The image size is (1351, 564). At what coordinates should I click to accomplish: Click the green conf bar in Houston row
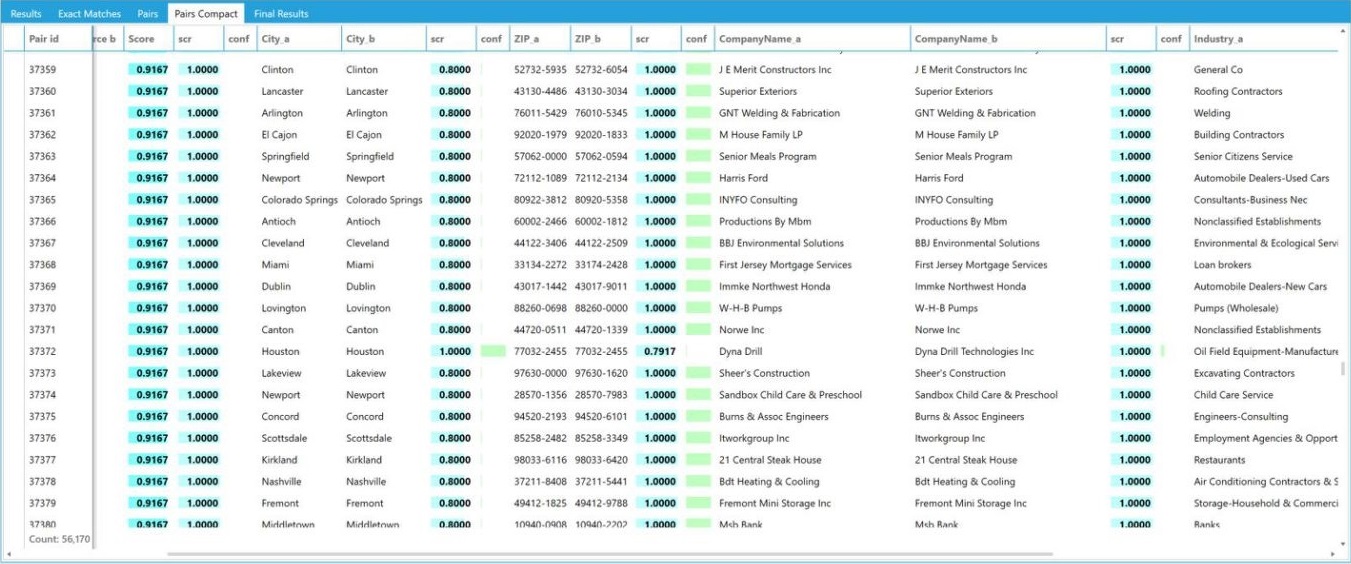[x=492, y=352]
